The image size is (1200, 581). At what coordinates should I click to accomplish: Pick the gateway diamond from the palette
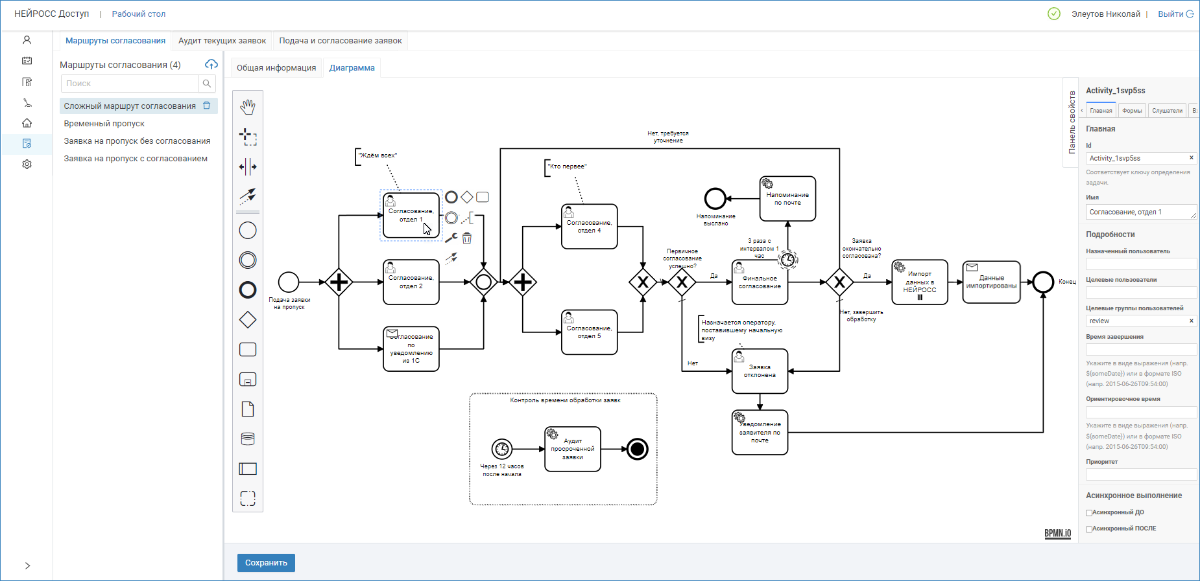click(x=248, y=319)
